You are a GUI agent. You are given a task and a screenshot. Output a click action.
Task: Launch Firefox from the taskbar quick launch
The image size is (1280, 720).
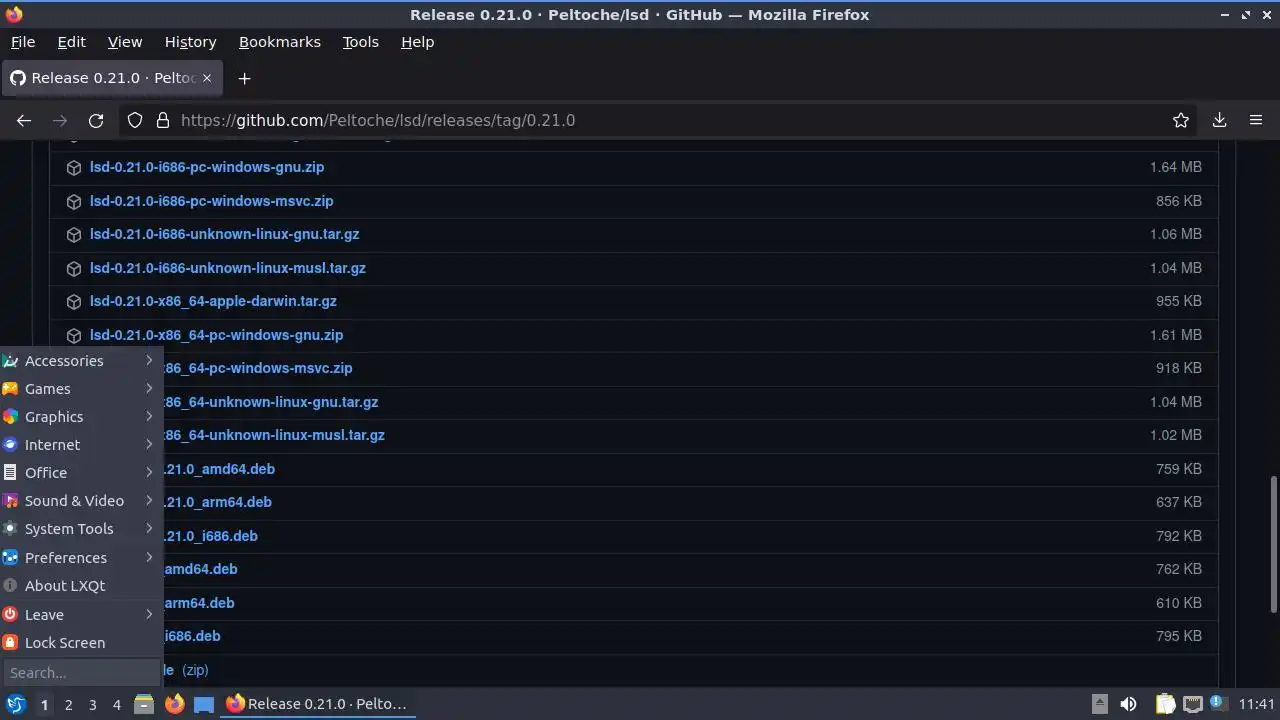click(174, 704)
